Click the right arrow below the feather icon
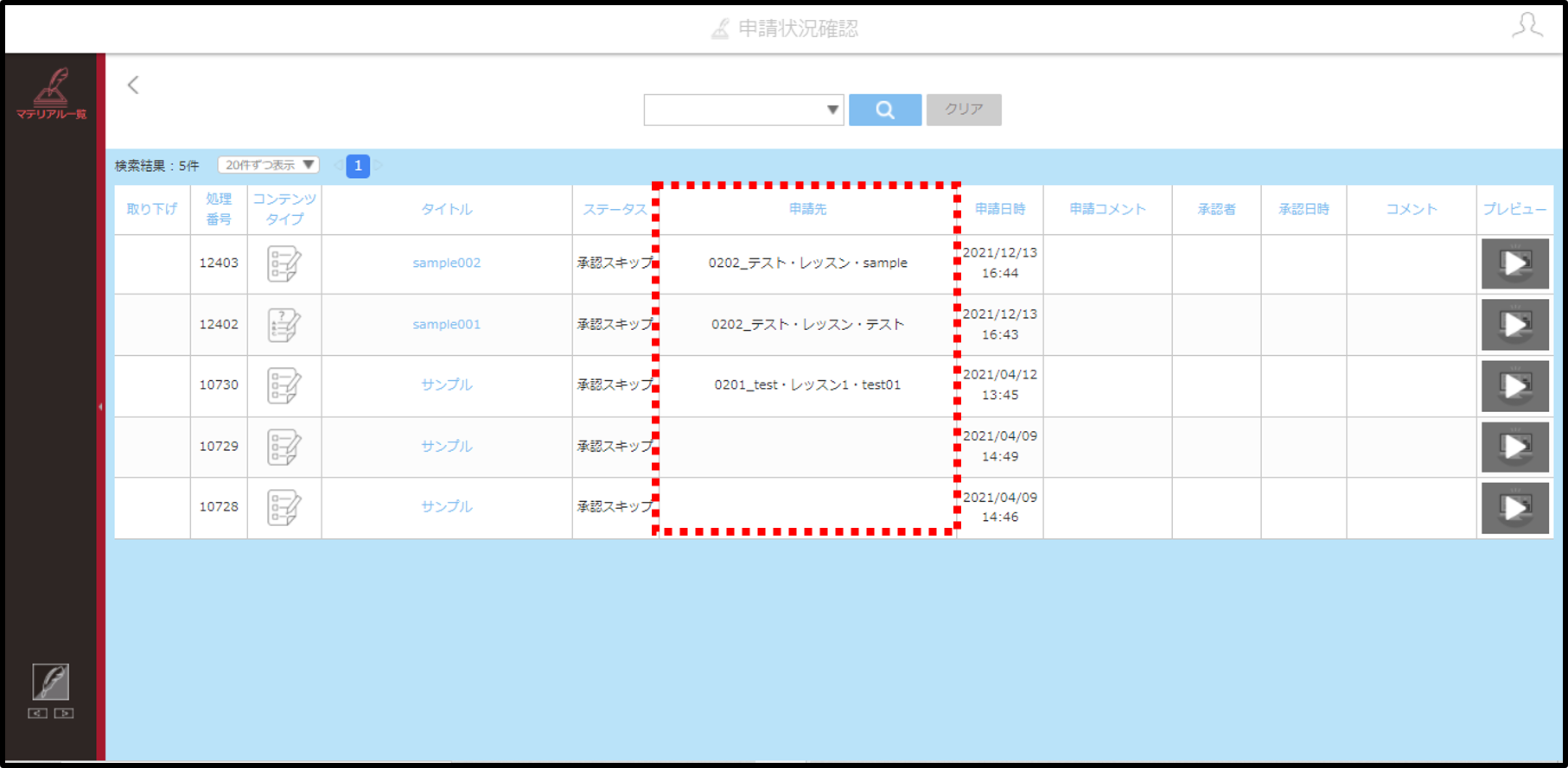Viewport: 1568px width, 768px height. pyautogui.click(x=64, y=714)
